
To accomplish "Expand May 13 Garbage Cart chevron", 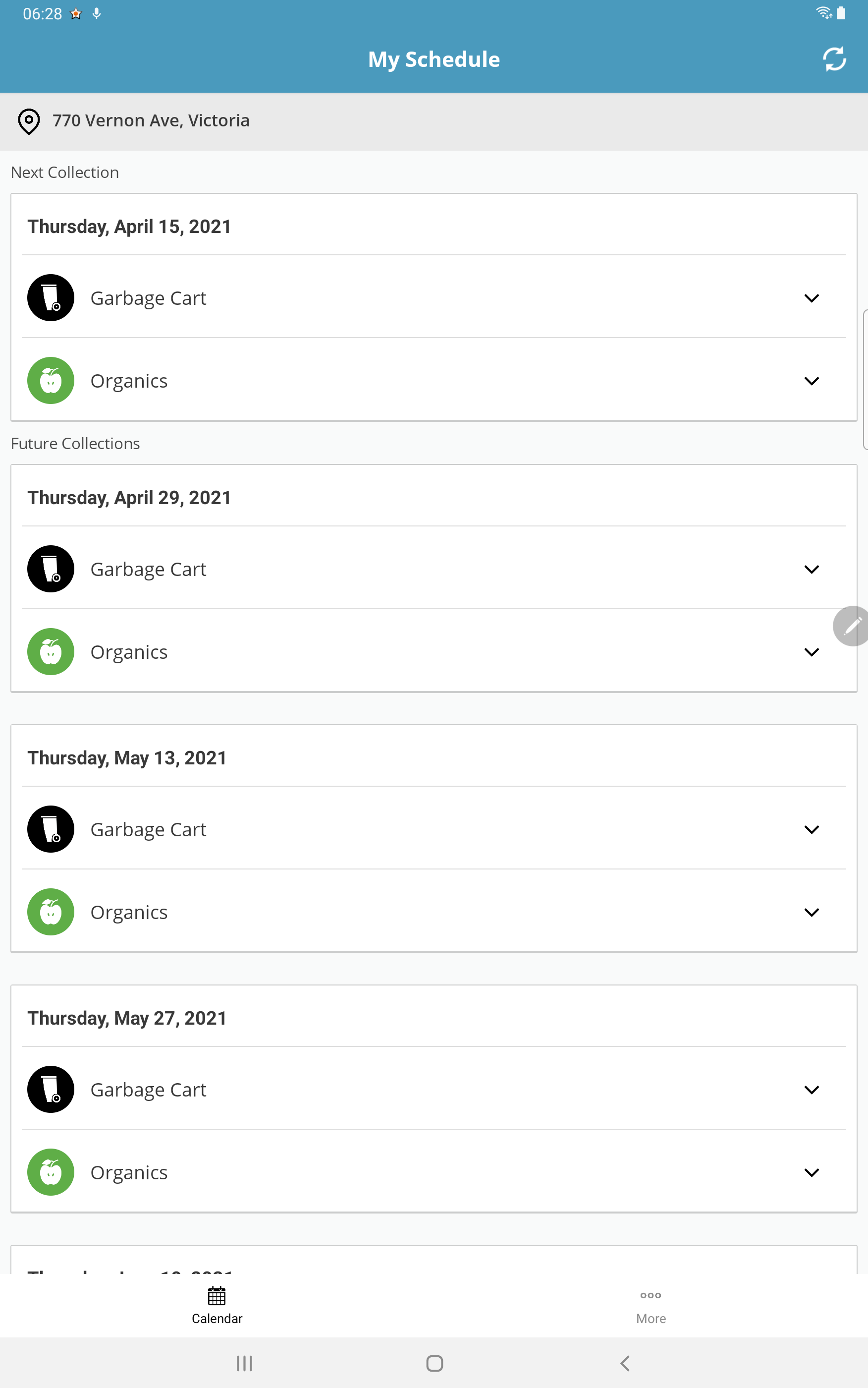I will point(811,829).
